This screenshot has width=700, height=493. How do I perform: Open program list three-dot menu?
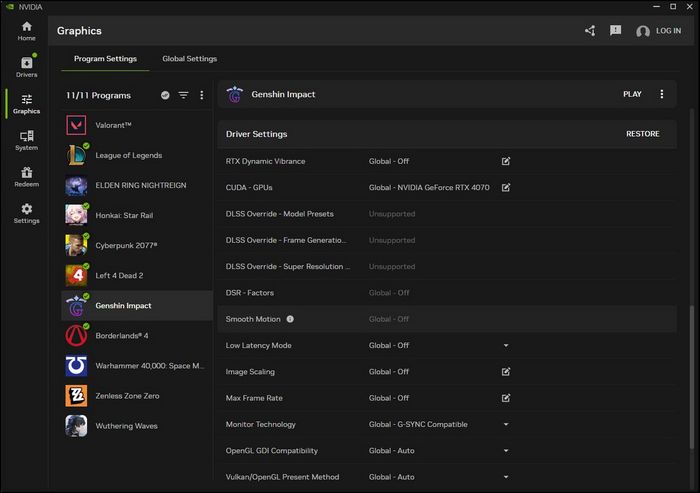(202, 95)
